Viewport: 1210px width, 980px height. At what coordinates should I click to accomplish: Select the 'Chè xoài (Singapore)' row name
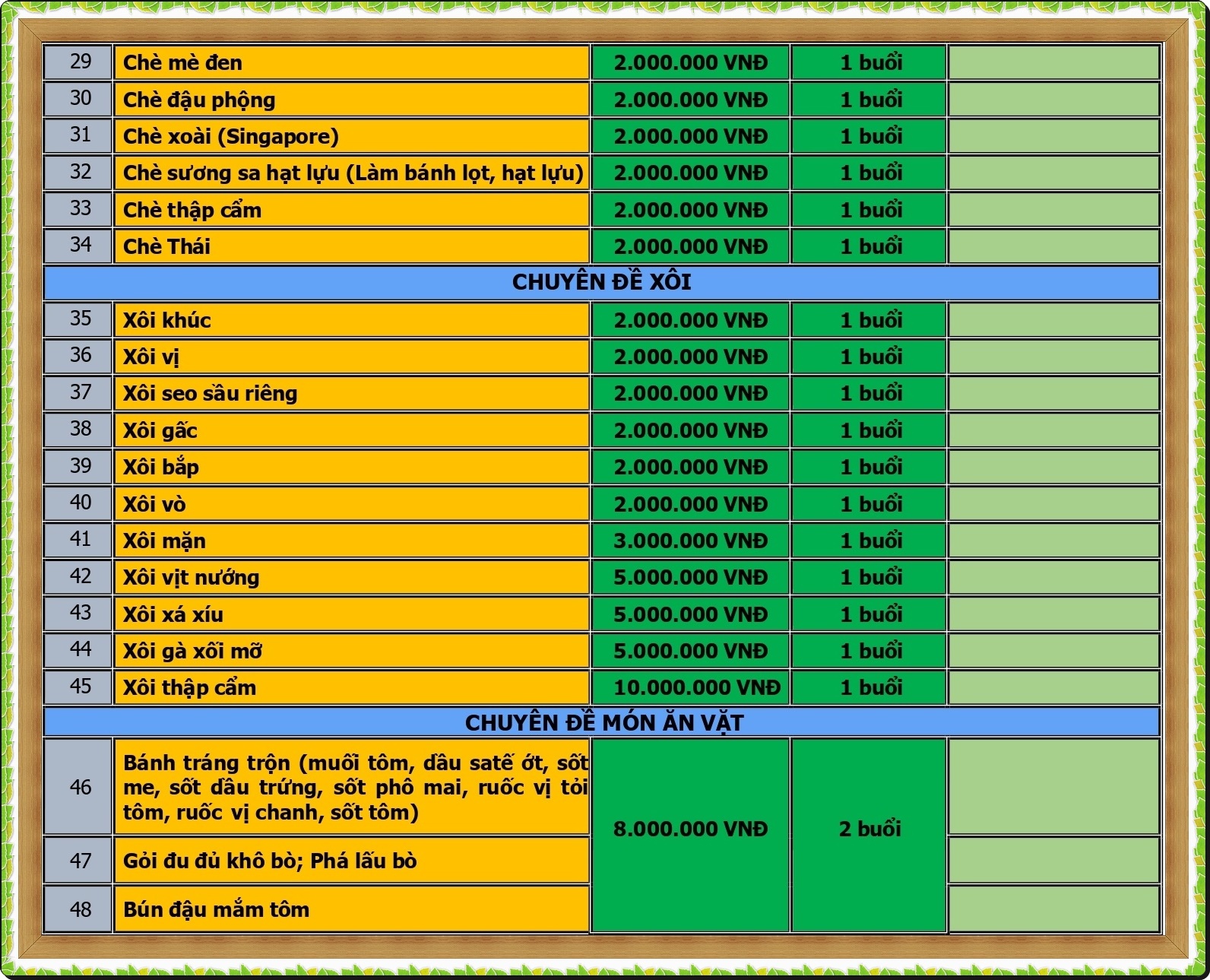coord(350,136)
